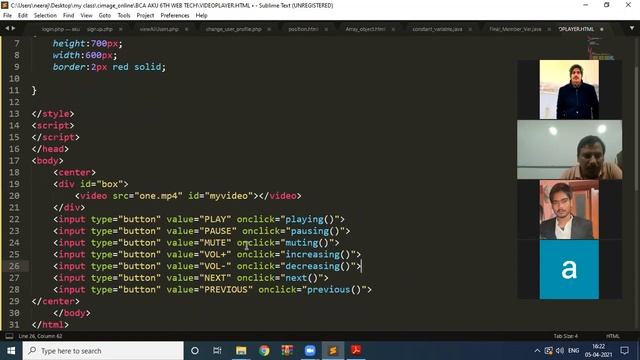Close the Array_object.html tab
The height and width of the screenshot is (360, 640).
393,29
